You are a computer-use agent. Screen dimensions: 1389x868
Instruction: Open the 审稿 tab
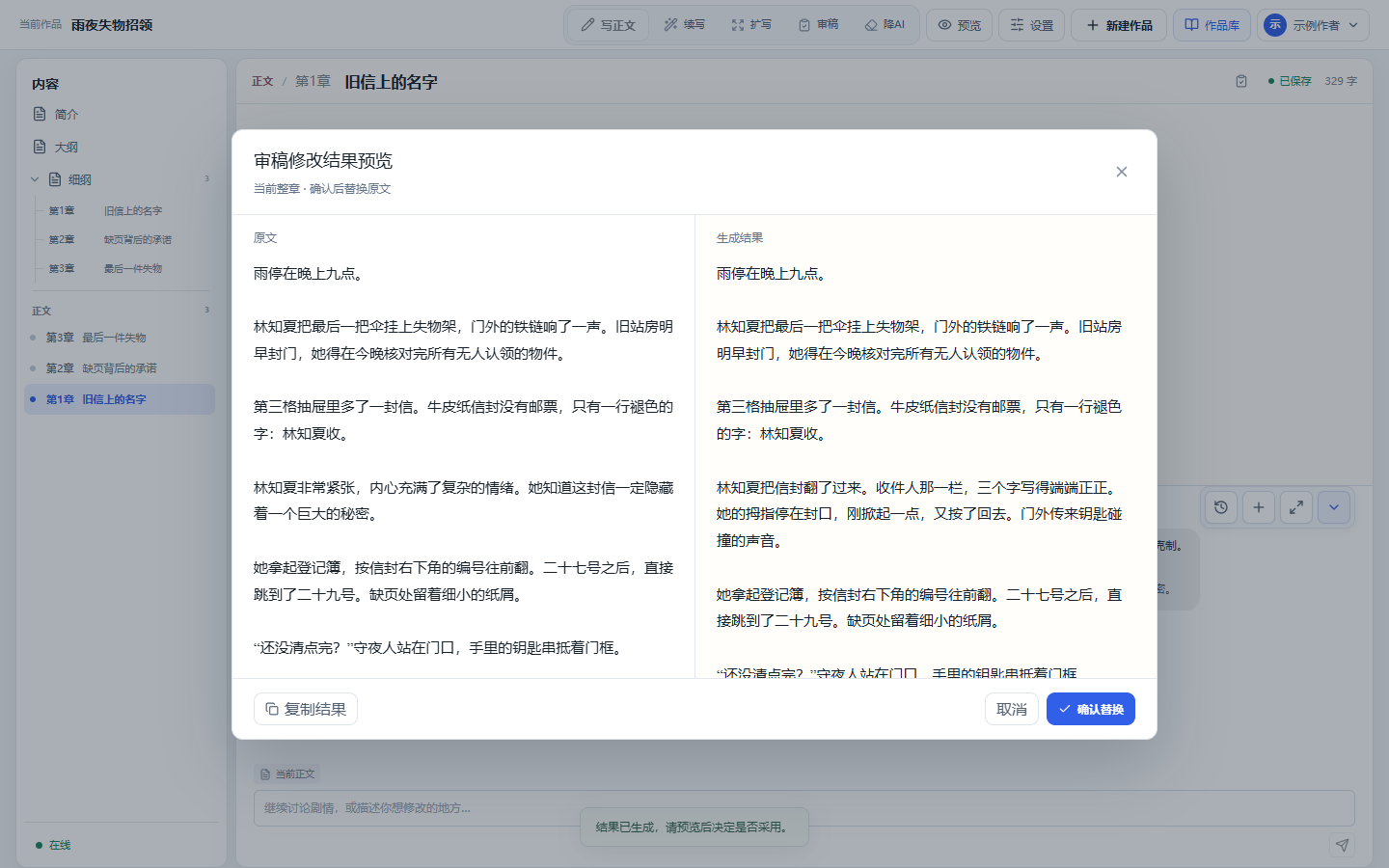[x=818, y=25]
